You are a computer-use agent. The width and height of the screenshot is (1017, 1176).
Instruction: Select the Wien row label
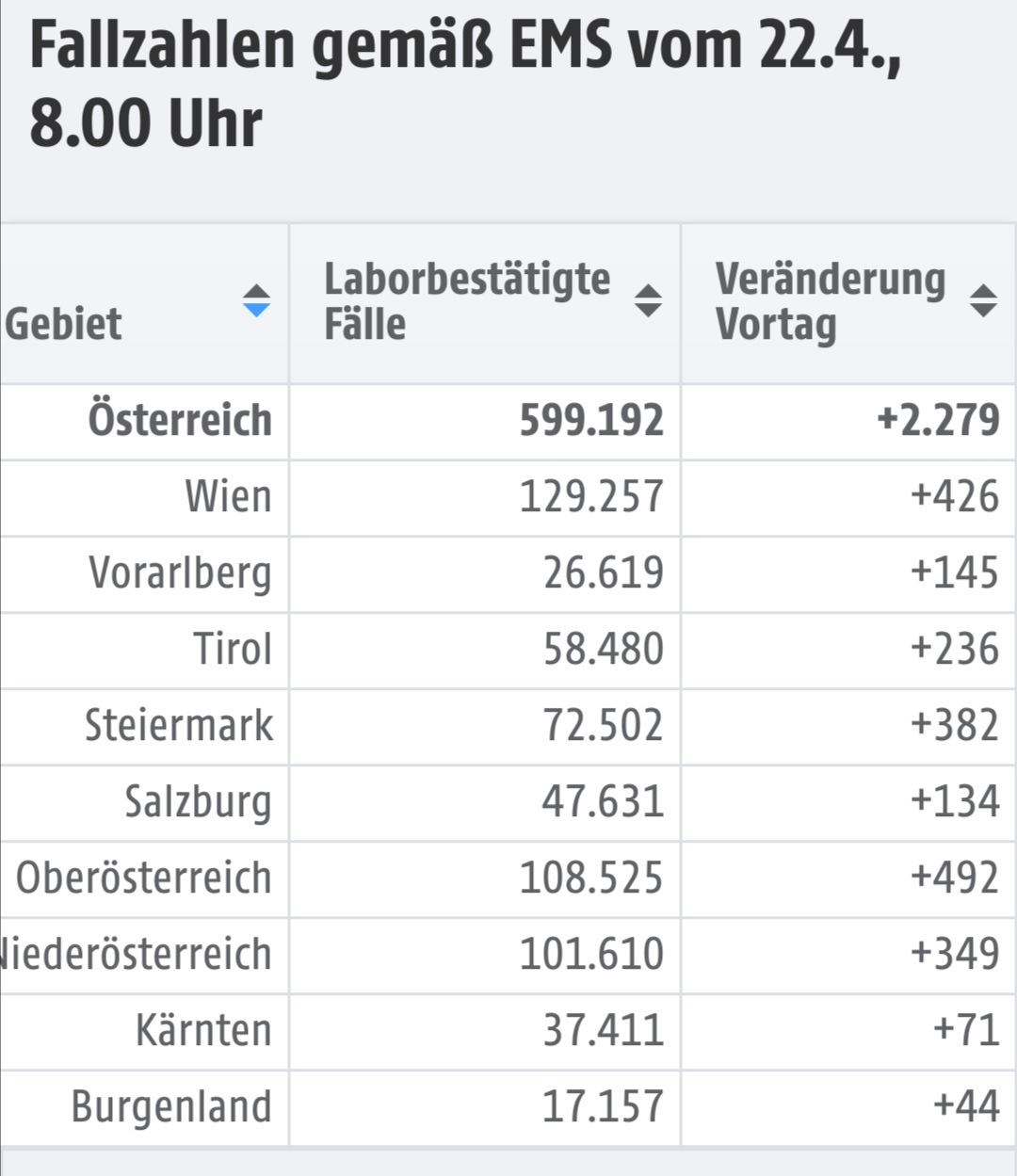tap(228, 496)
